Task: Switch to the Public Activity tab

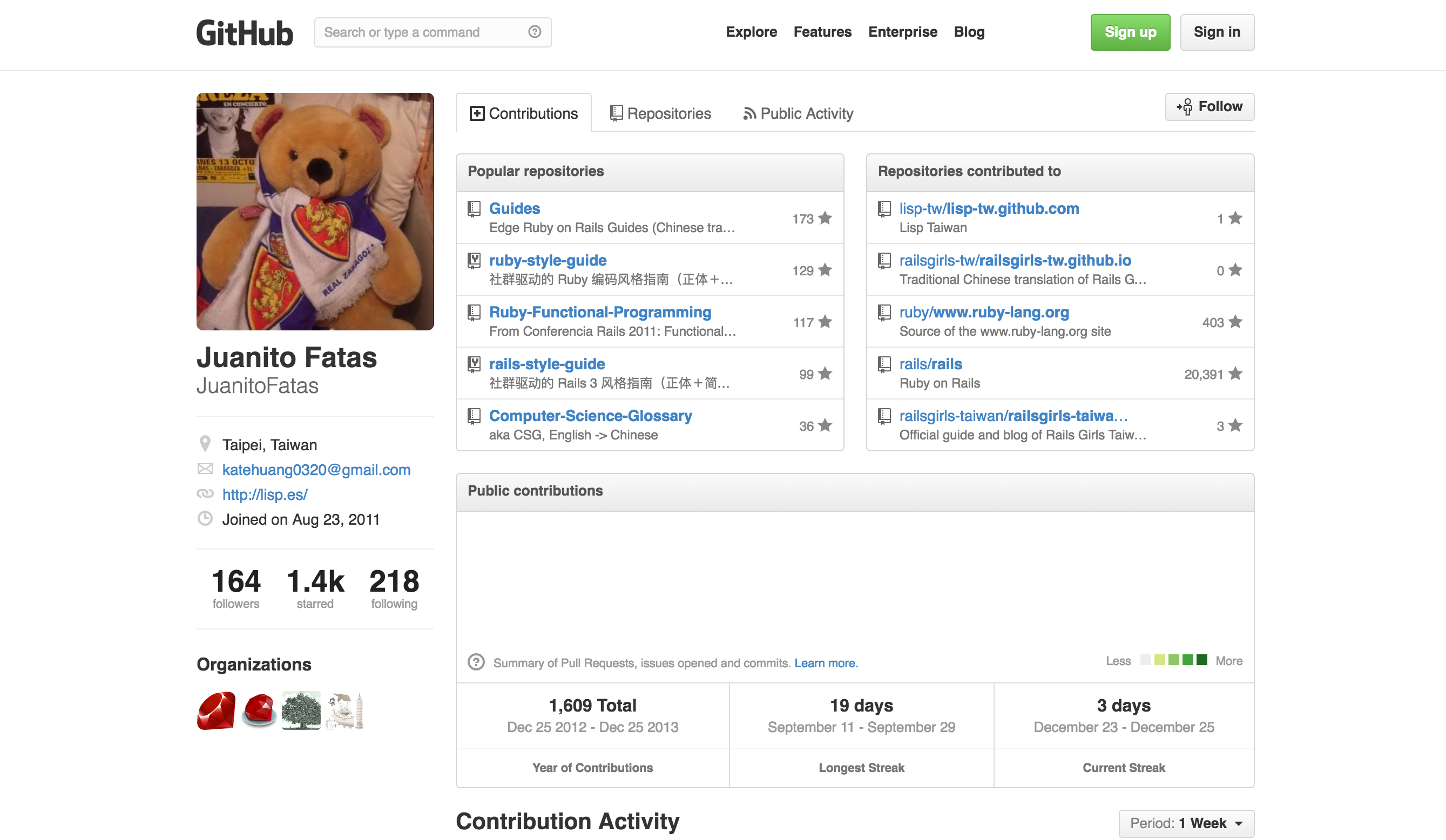Action: pyautogui.click(x=798, y=113)
